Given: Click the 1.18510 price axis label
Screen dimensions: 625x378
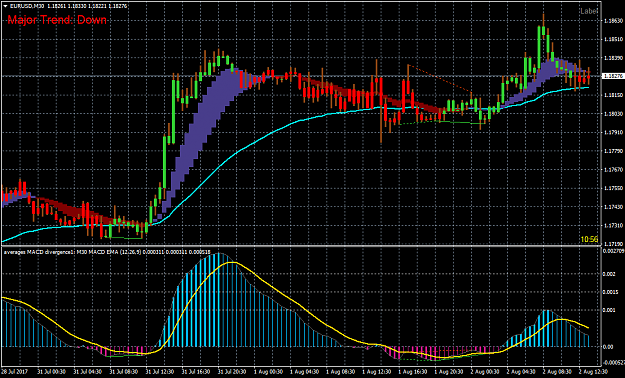Looking at the screenshot, I should point(613,39).
